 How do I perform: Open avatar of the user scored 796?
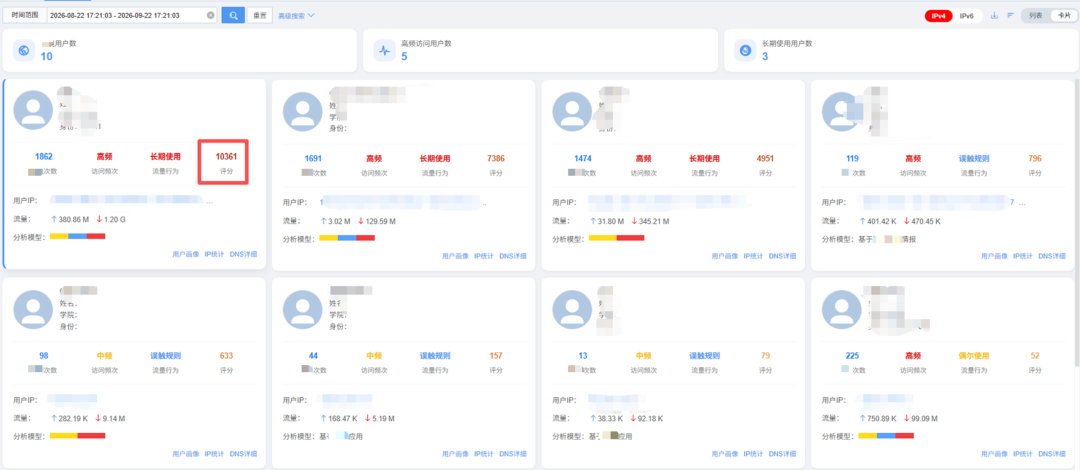tap(842, 112)
